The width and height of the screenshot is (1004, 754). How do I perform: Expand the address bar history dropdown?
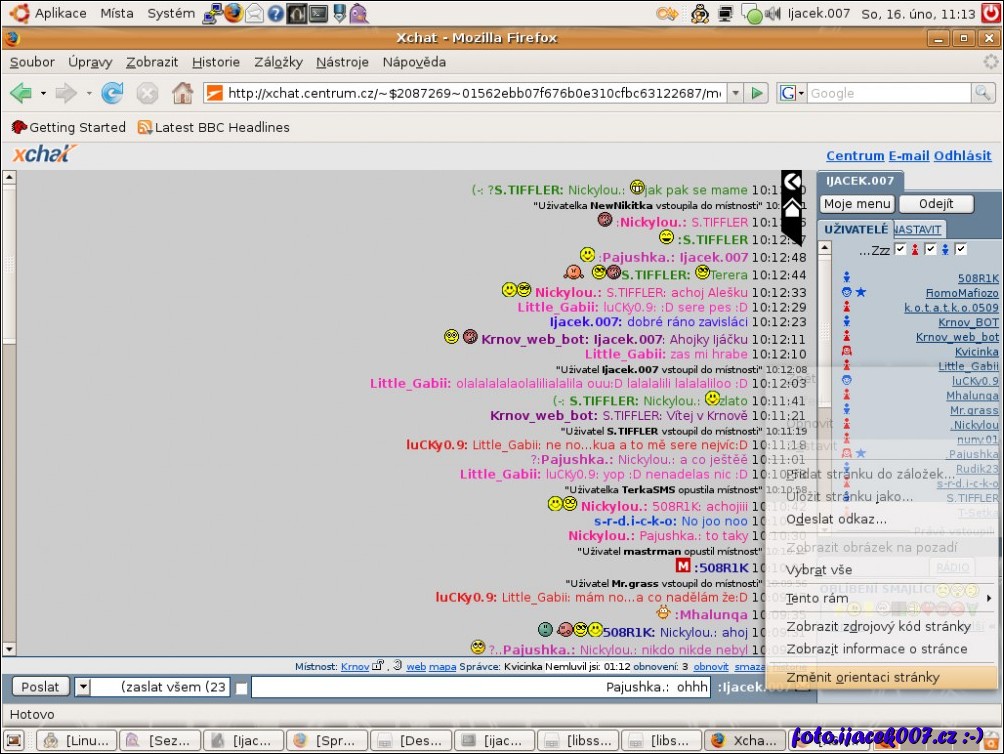click(735, 93)
